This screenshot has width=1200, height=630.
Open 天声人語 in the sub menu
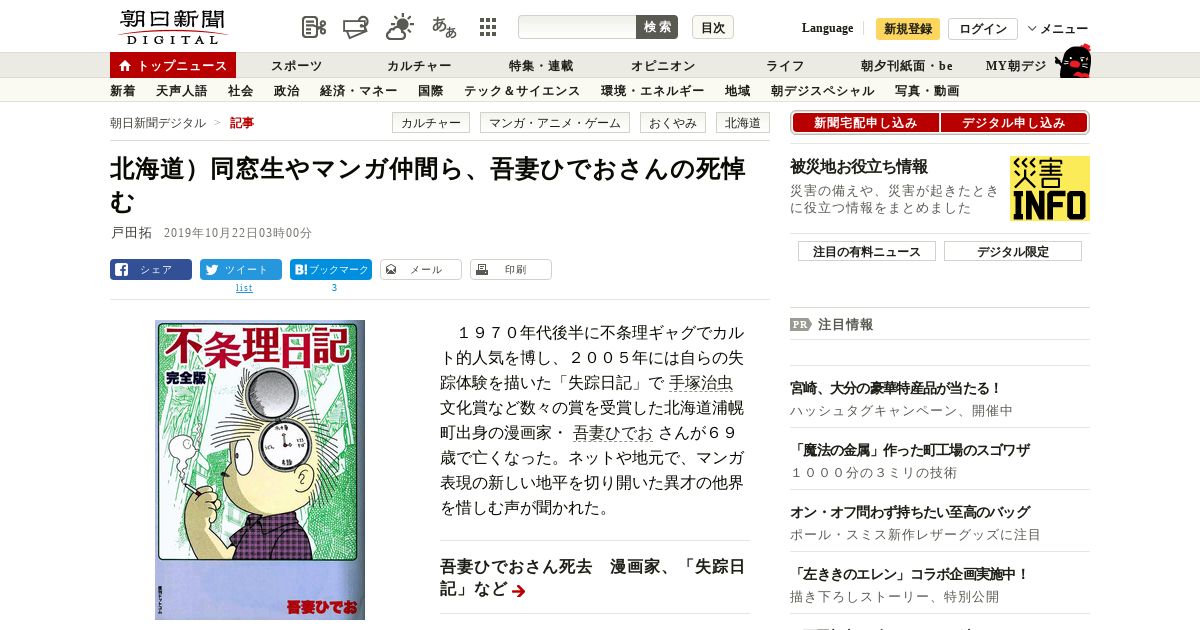(181, 91)
